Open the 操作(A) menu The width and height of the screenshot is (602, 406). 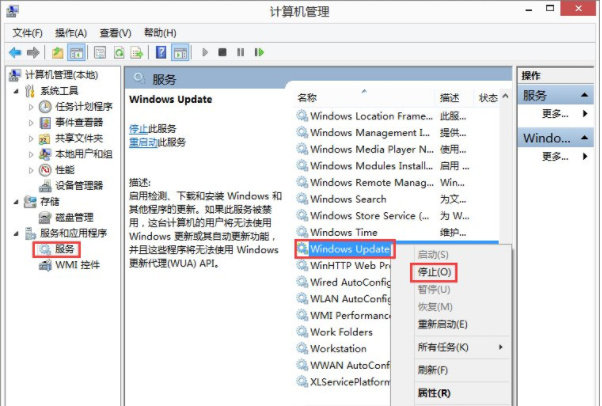point(71,33)
